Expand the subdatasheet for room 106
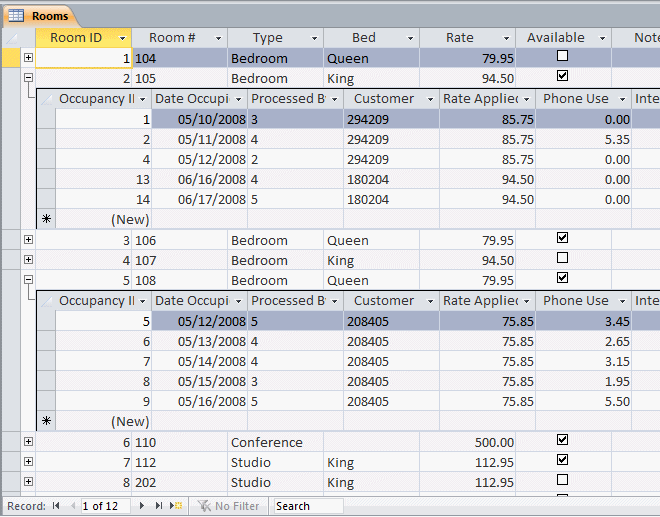The image size is (660, 517). [28, 240]
